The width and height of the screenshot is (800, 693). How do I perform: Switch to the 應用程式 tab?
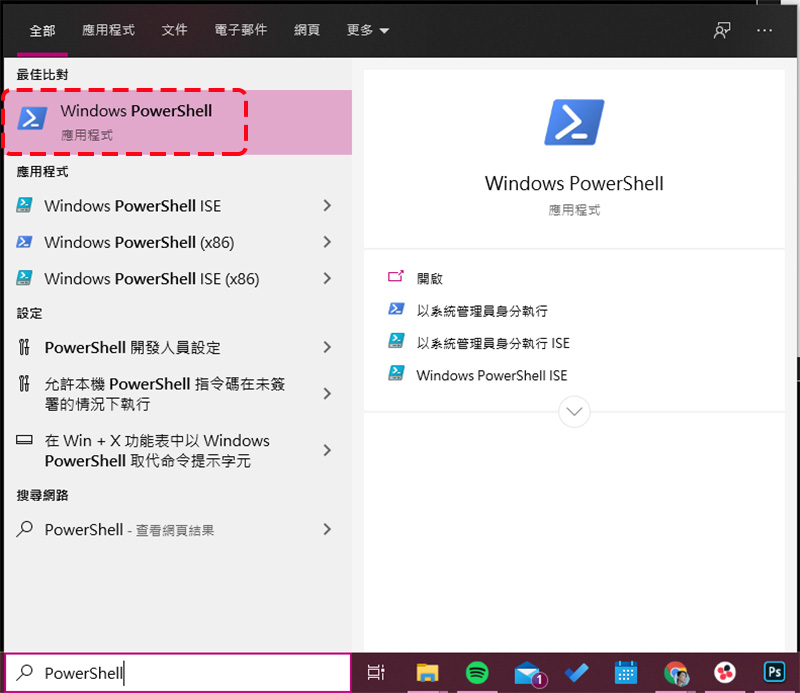pyautogui.click(x=108, y=31)
